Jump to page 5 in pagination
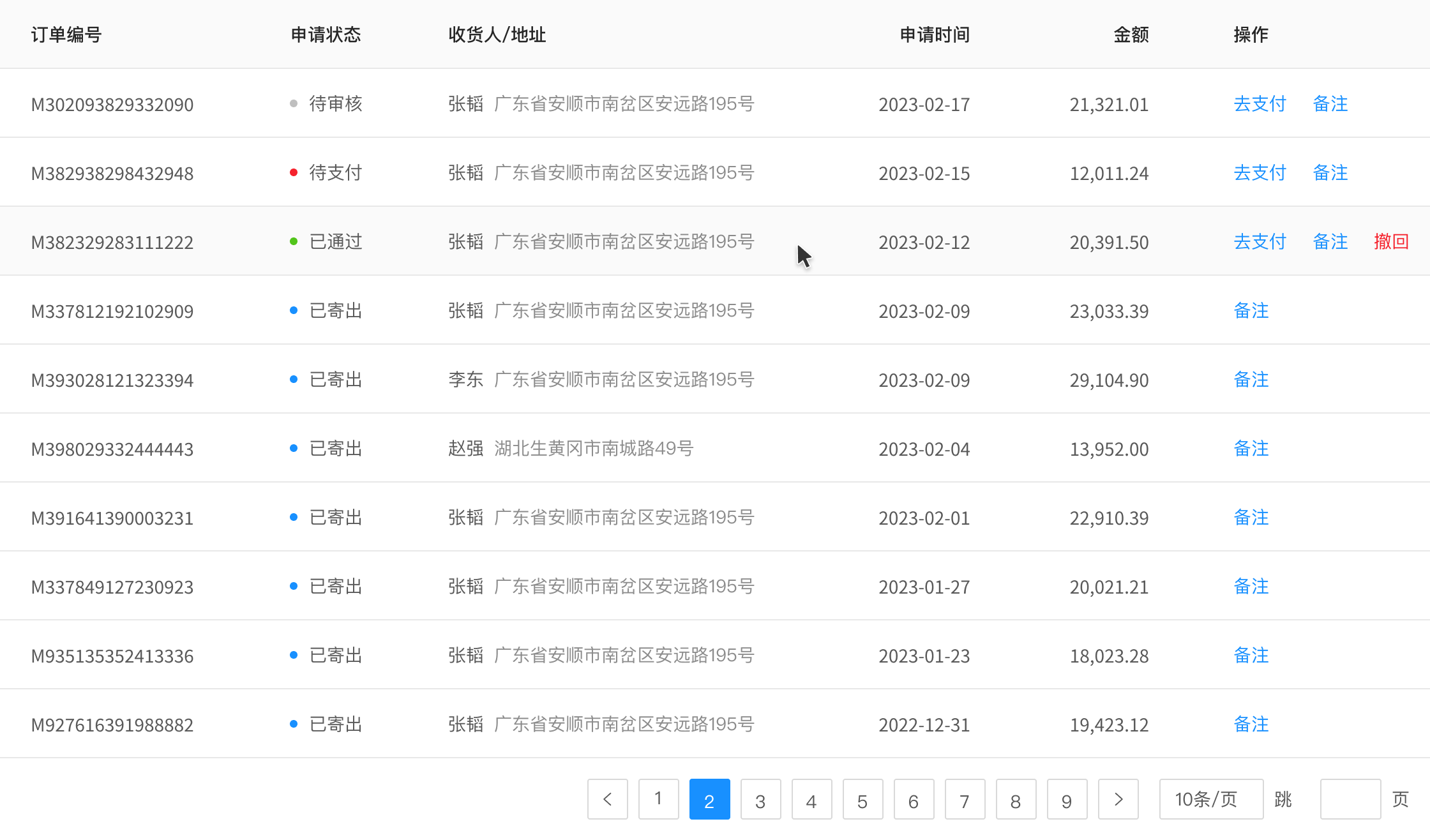 pyautogui.click(x=862, y=799)
